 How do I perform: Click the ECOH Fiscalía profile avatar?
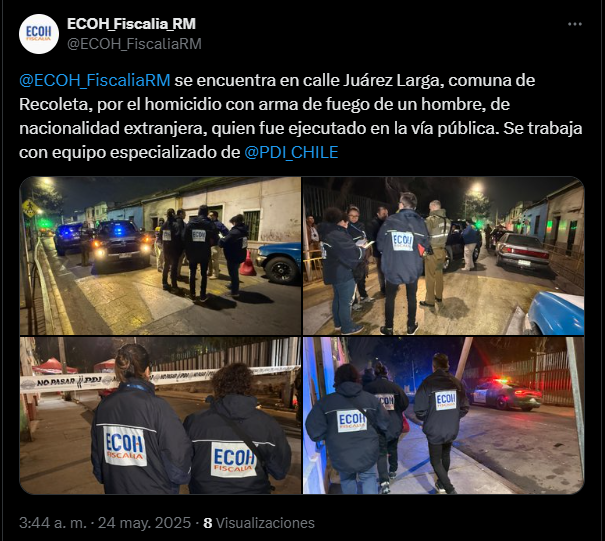click(39, 34)
